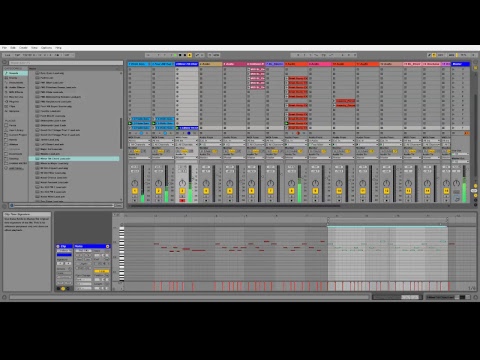Toggle Draw Mode pencil icon
Image resolution: width=480 pixels, height=360 pixels.
[x=429, y=55]
